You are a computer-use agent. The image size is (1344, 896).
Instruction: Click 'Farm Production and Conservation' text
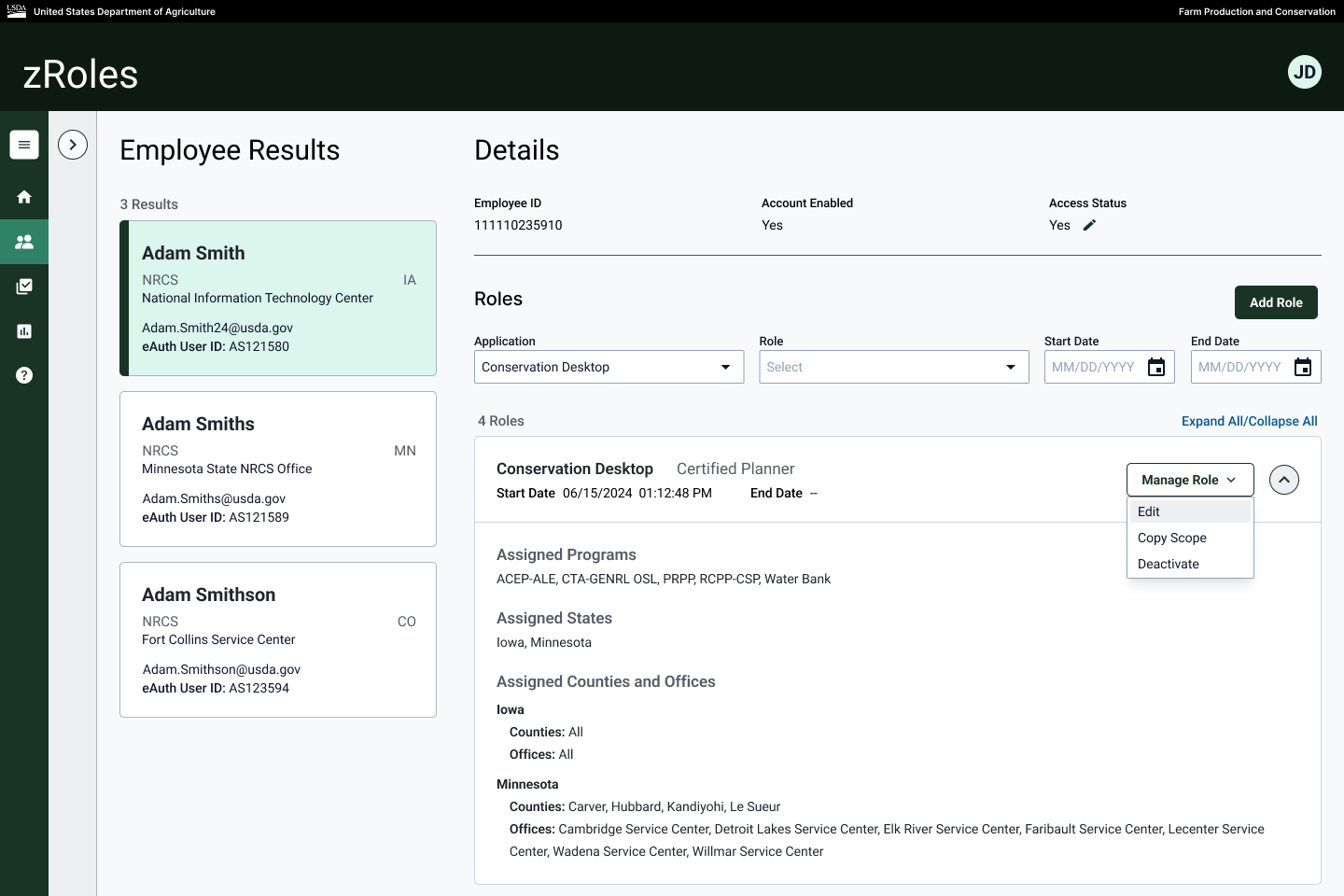[1256, 11]
